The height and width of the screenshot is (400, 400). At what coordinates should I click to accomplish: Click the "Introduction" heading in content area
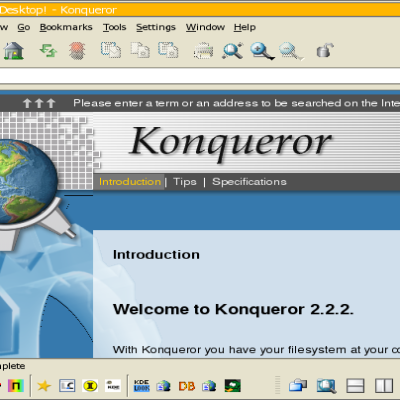[156, 255]
